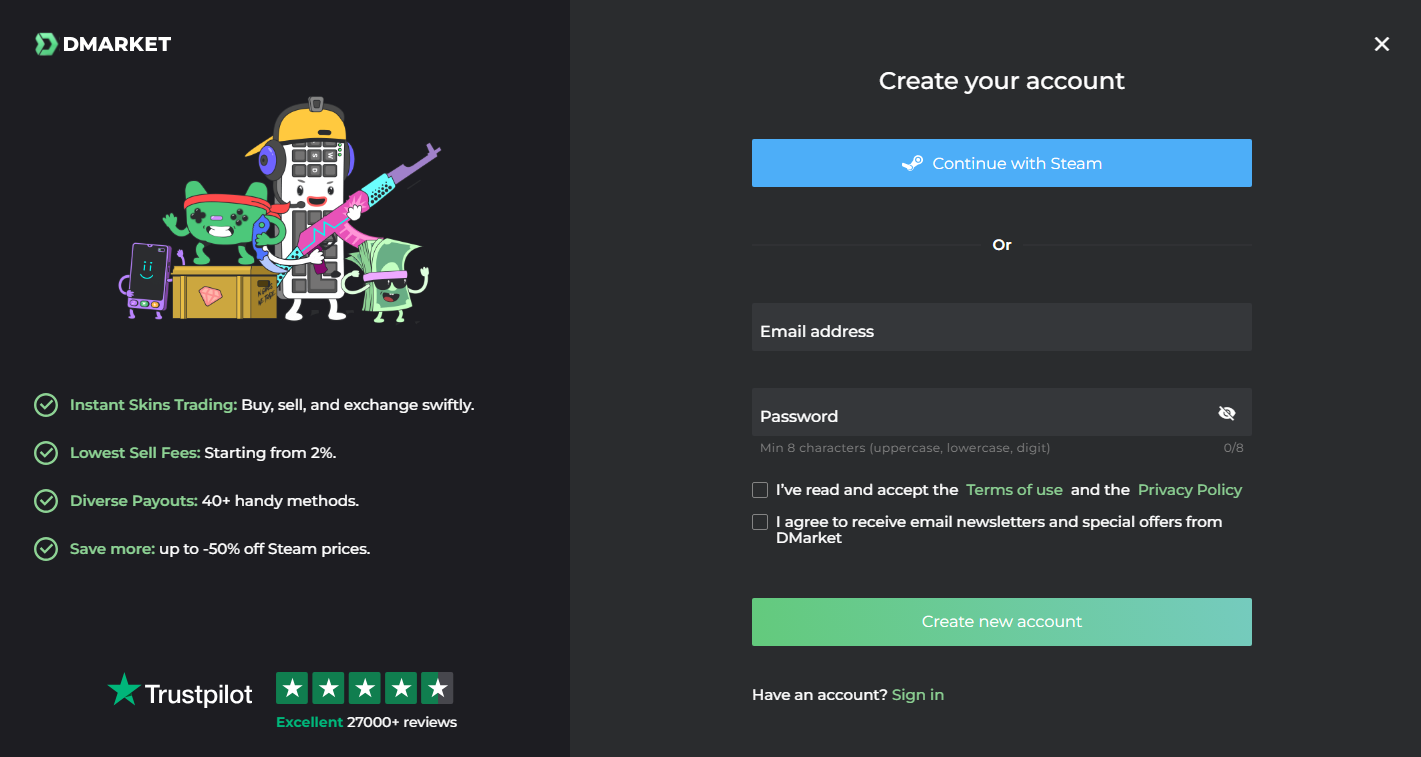Open the Privacy Policy link

pyautogui.click(x=1190, y=490)
